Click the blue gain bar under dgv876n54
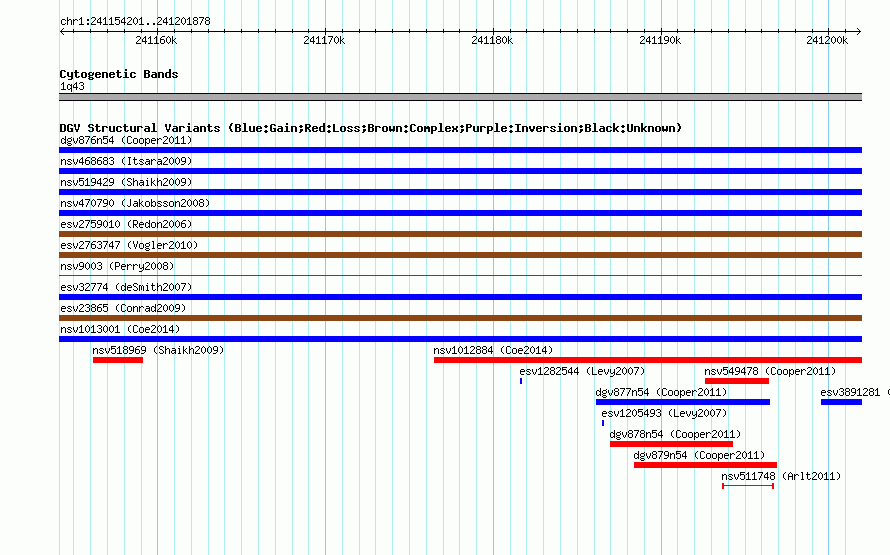The height and width of the screenshot is (555, 890). (460, 150)
